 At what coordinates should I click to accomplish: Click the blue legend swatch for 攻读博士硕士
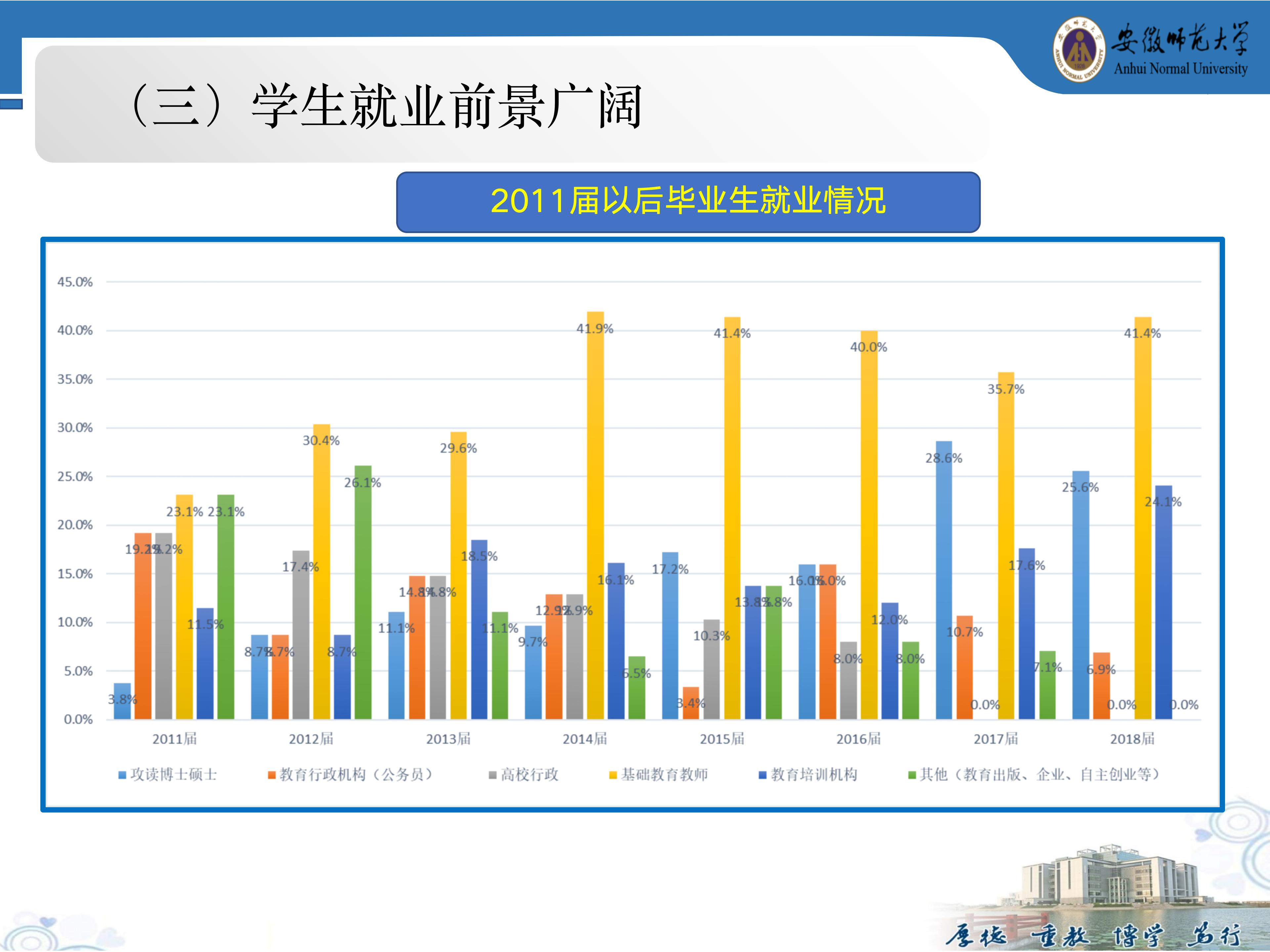tap(122, 775)
